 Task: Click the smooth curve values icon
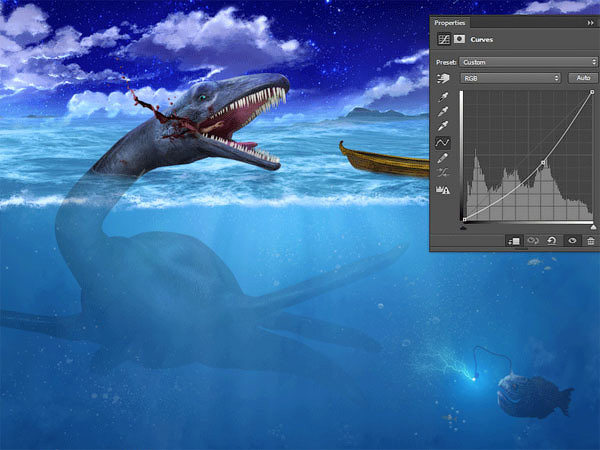point(443,173)
